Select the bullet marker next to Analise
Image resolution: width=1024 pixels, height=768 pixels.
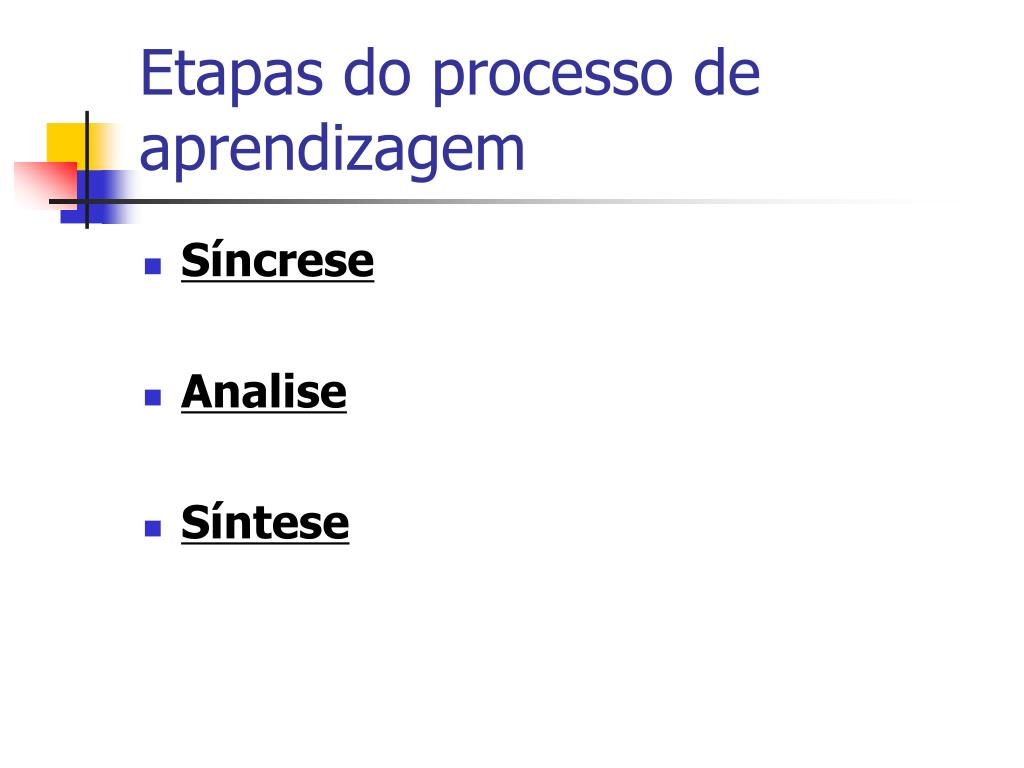point(152,397)
